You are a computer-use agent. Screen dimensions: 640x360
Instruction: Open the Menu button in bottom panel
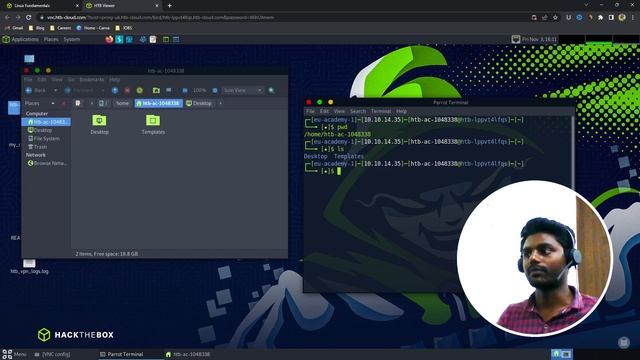[x=15, y=354]
